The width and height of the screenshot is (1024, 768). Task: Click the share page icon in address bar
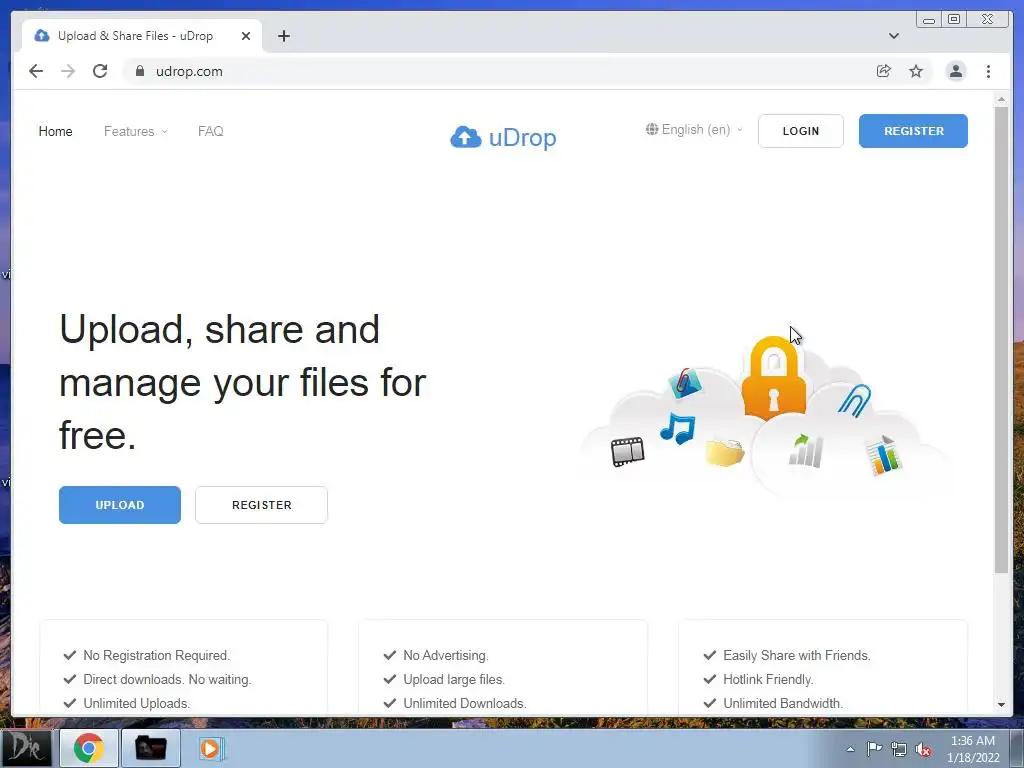pos(884,71)
